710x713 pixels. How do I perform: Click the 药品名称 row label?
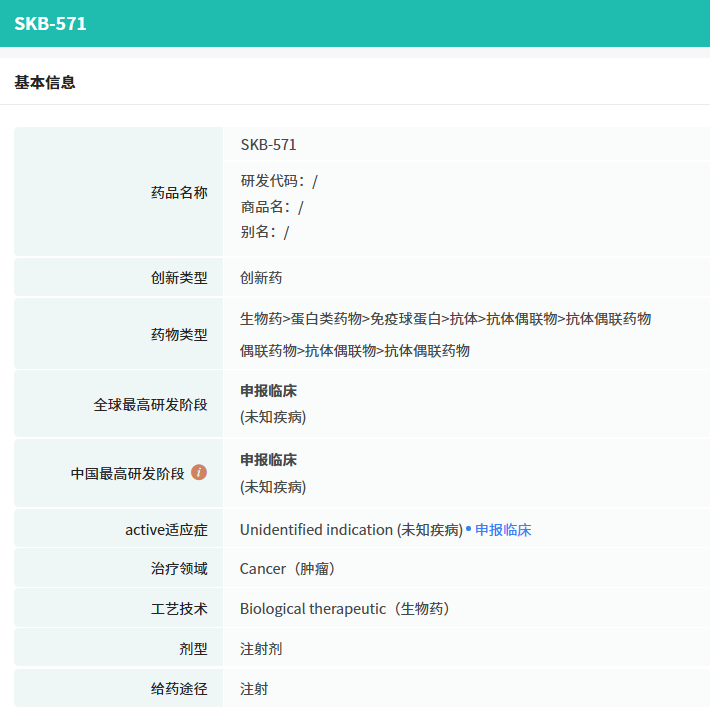179,193
